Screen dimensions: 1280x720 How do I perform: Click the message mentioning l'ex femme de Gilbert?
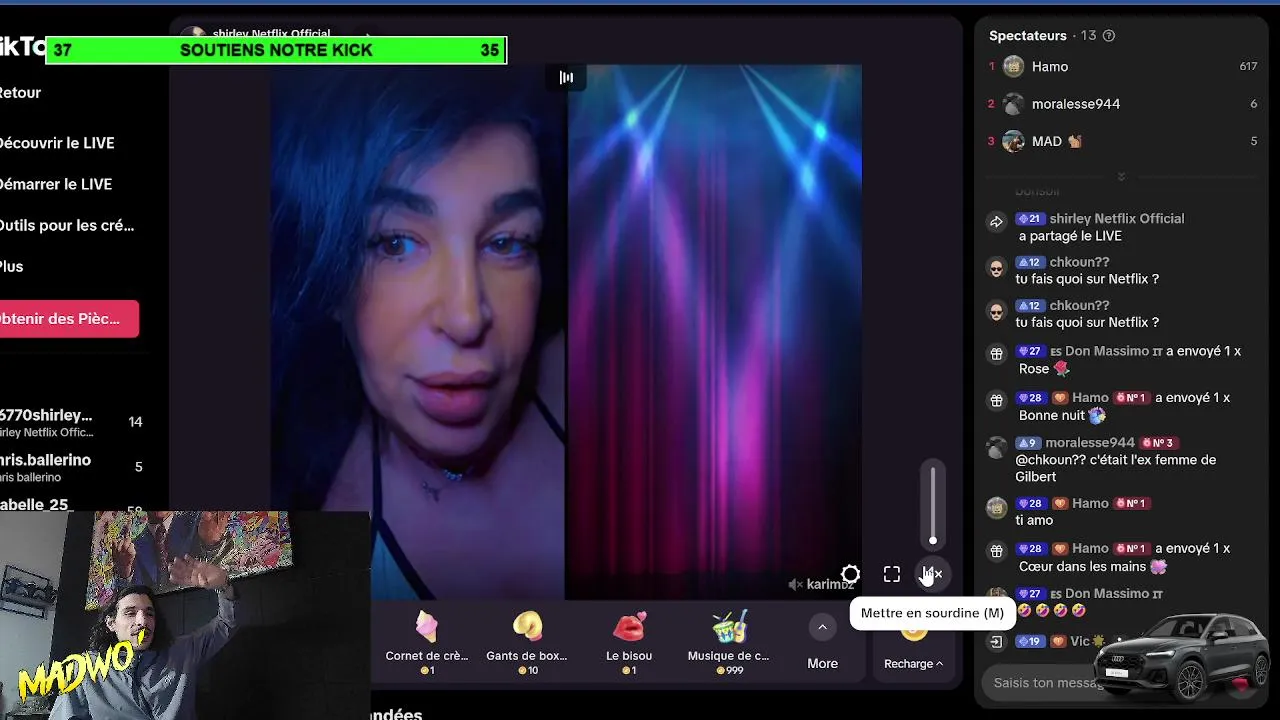pyautogui.click(x=1115, y=468)
